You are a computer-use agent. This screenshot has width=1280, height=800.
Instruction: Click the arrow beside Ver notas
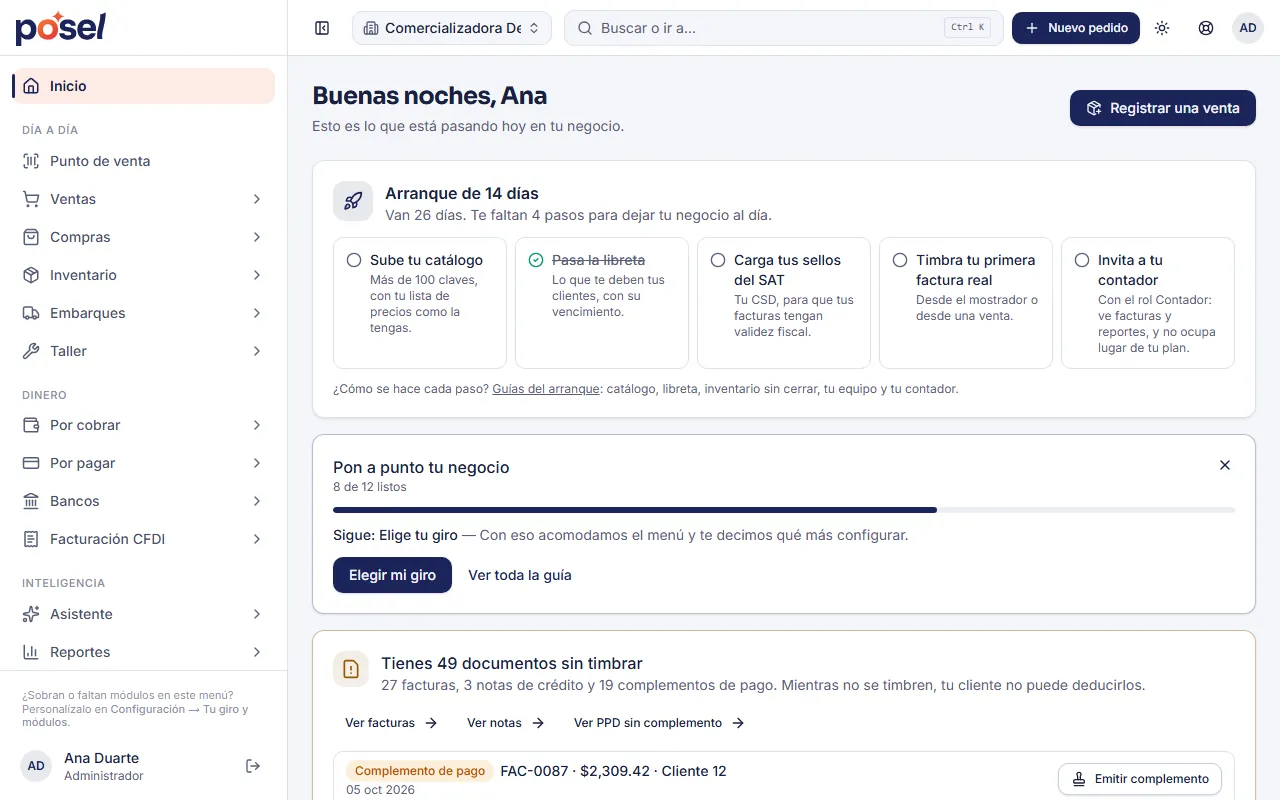click(x=538, y=723)
